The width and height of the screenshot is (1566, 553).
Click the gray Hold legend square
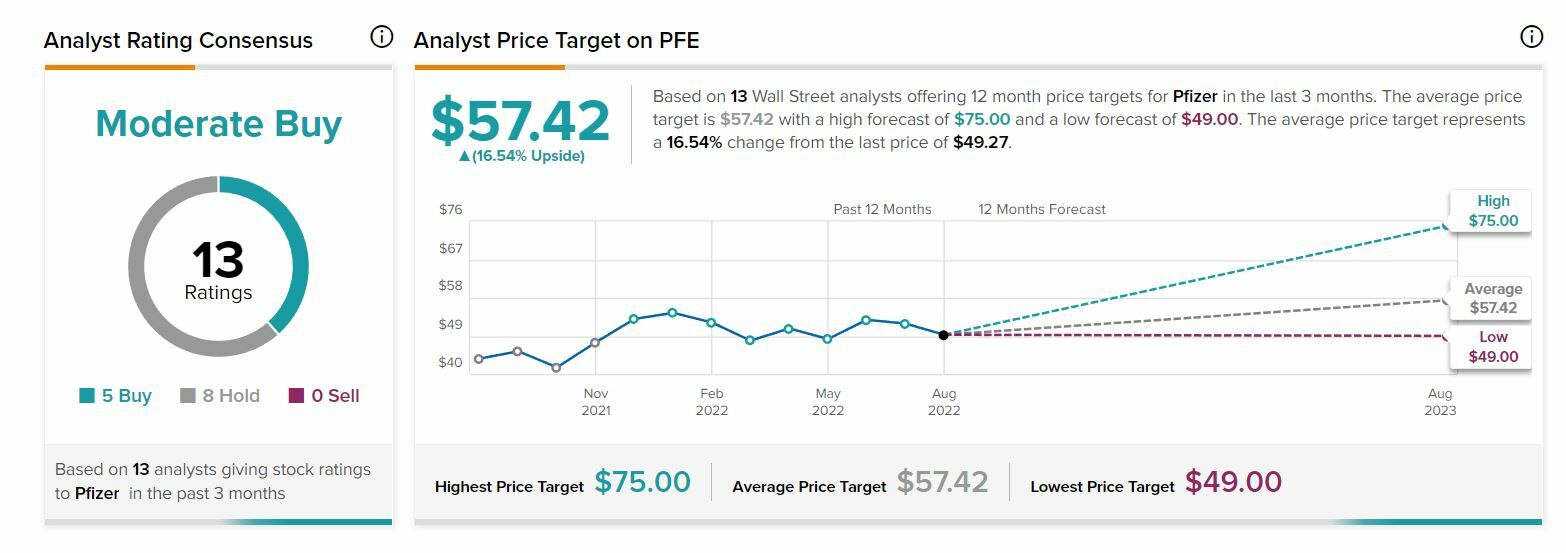pyautogui.click(x=187, y=396)
